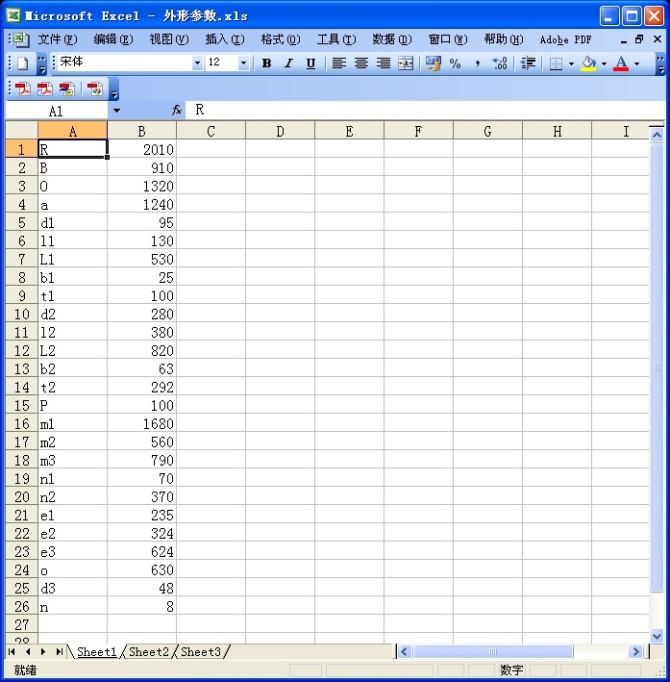Click the new workbook icon
670x682 pixels.
[x=22, y=63]
